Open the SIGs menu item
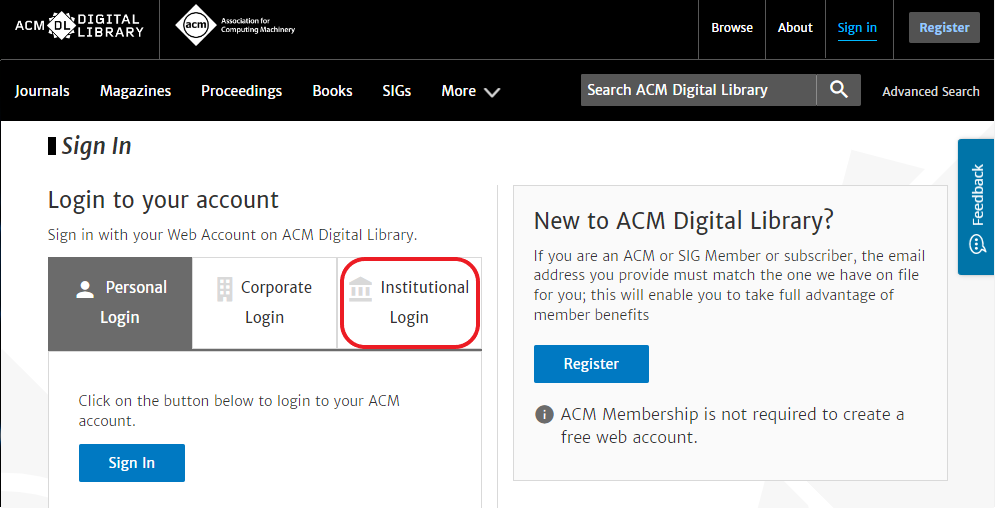The height and width of the screenshot is (508, 995). 397,91
